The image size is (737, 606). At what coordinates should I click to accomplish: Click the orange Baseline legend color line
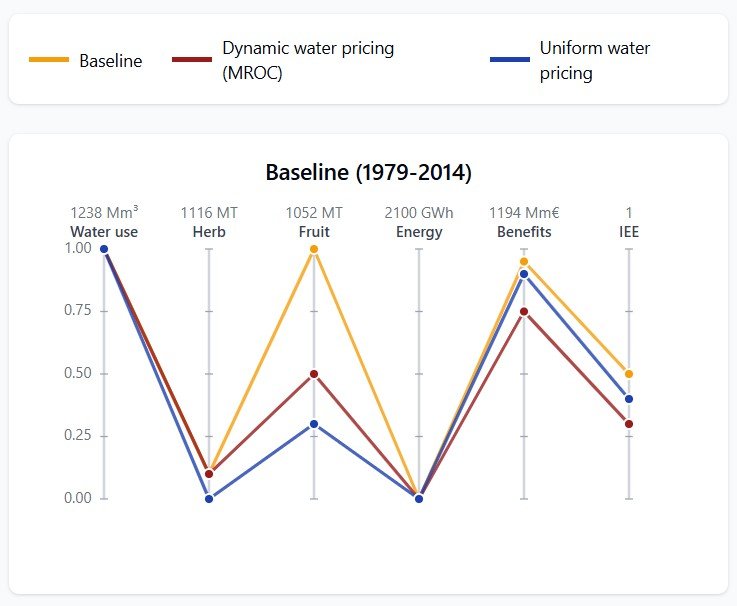coord(49,61)
